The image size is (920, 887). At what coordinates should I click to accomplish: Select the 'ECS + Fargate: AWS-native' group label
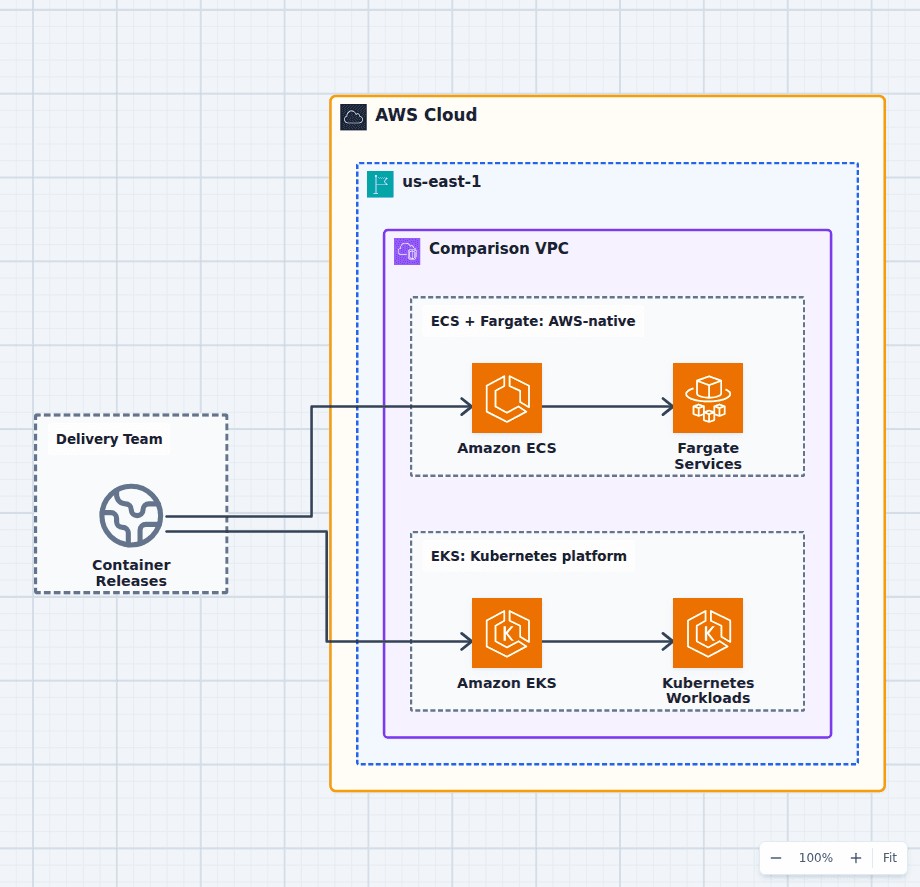[533, 321]
